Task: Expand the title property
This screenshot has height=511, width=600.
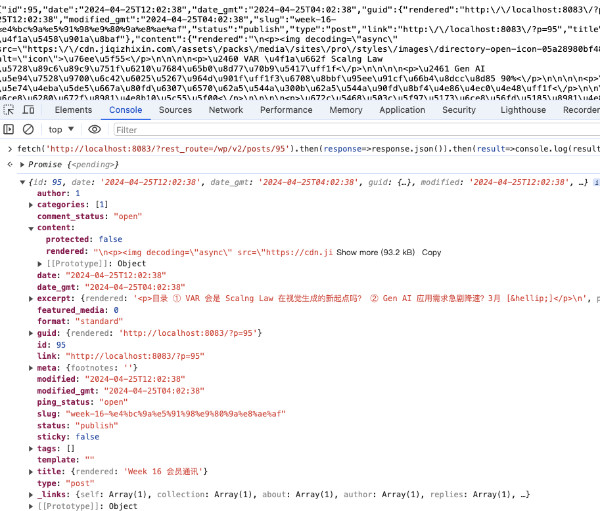Action: point(31,472)
